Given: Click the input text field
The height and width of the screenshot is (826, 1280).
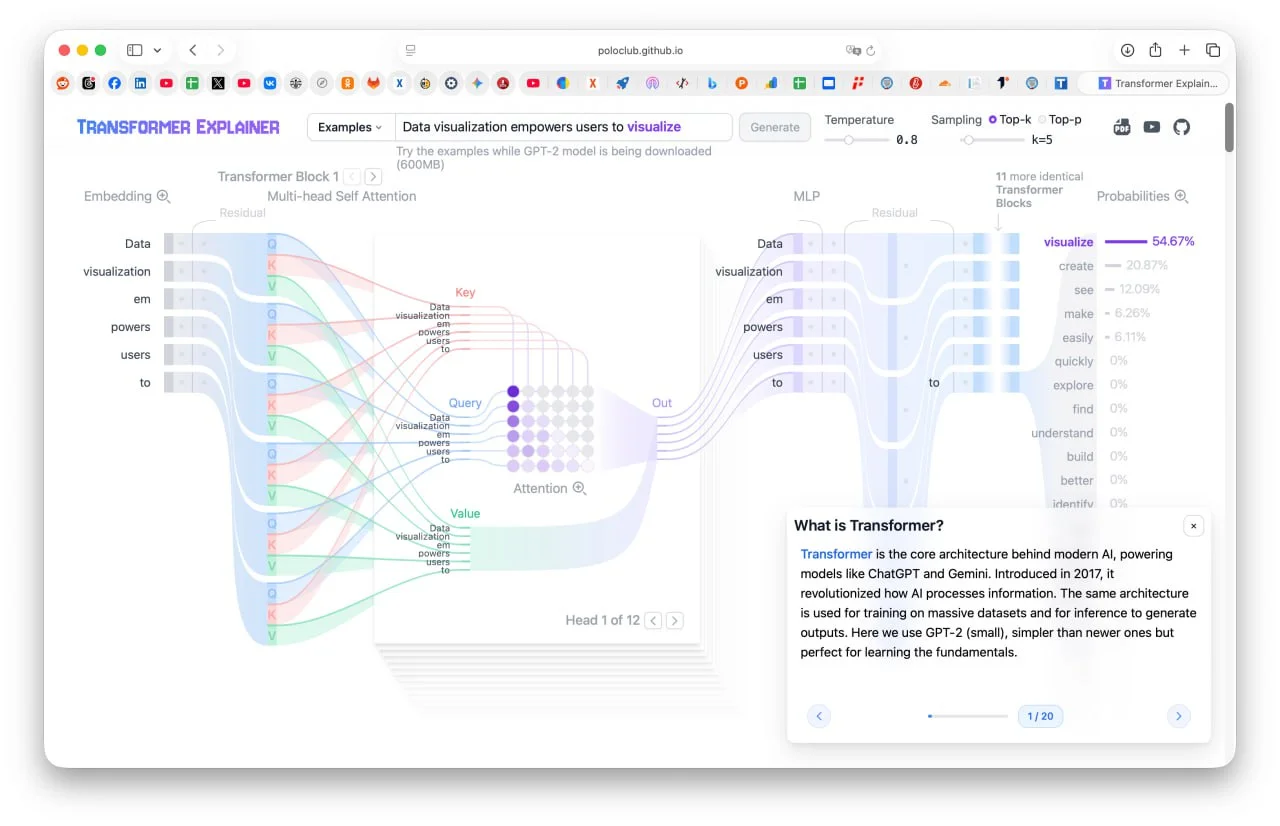Looking at the screenshot, I should [565, 127].
